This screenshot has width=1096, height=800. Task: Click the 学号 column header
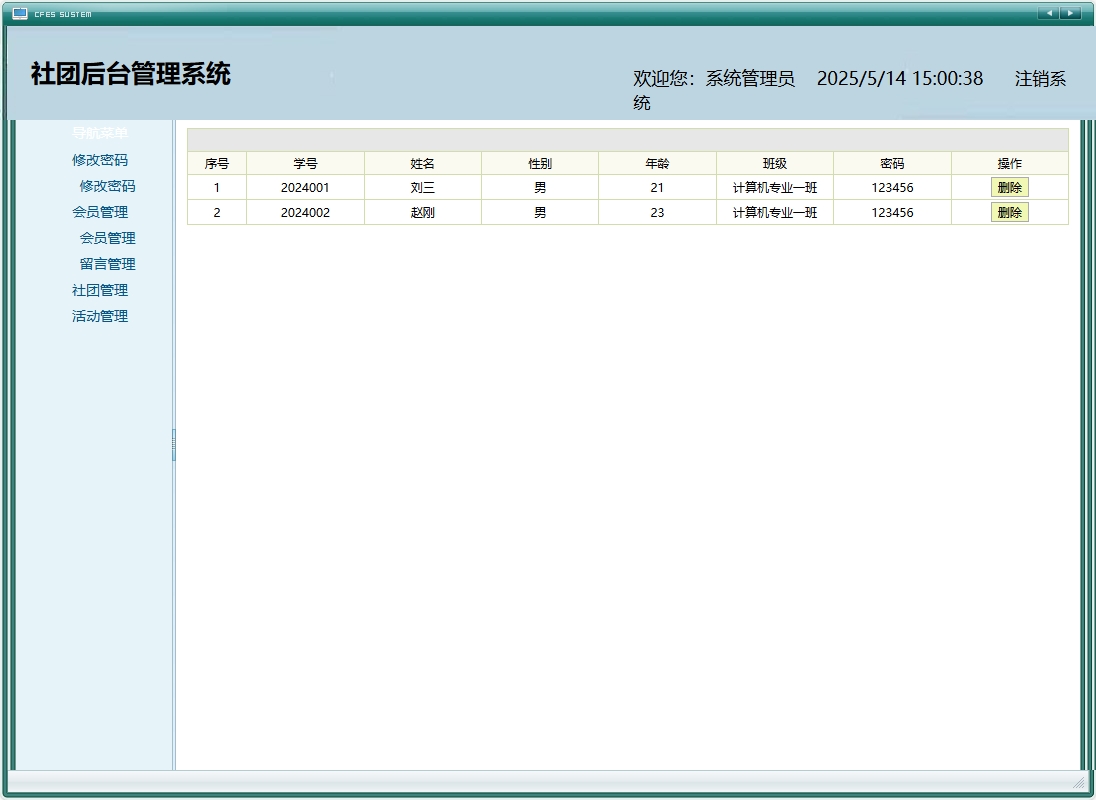point(305,163)
